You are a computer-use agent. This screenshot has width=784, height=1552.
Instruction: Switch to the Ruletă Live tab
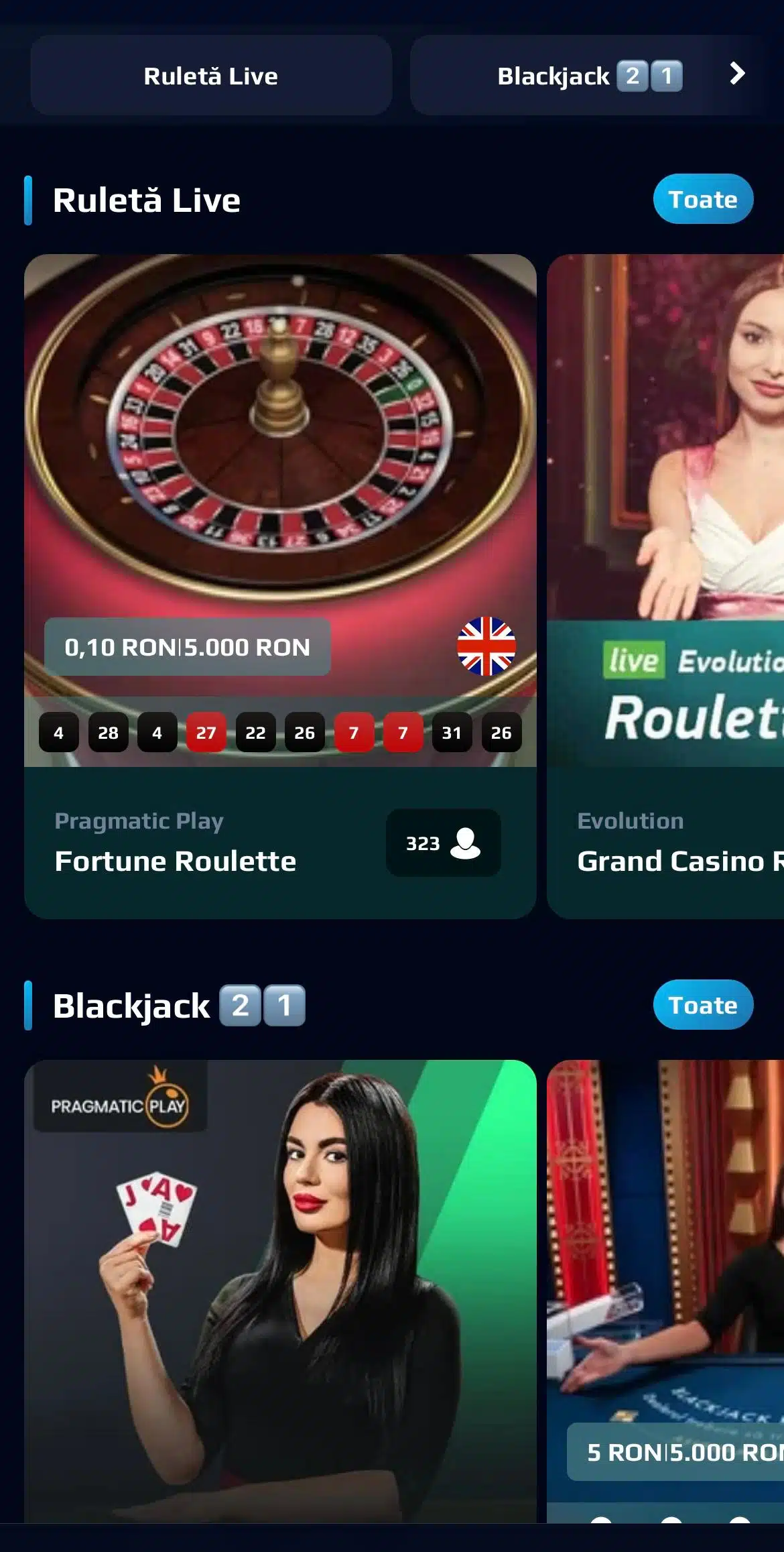pos(211,76)
